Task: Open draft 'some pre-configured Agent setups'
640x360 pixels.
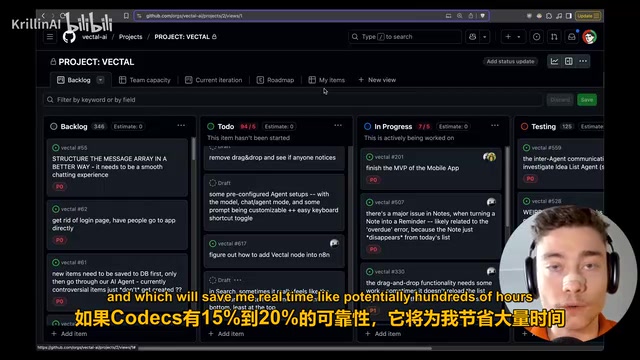Action: 274,202
